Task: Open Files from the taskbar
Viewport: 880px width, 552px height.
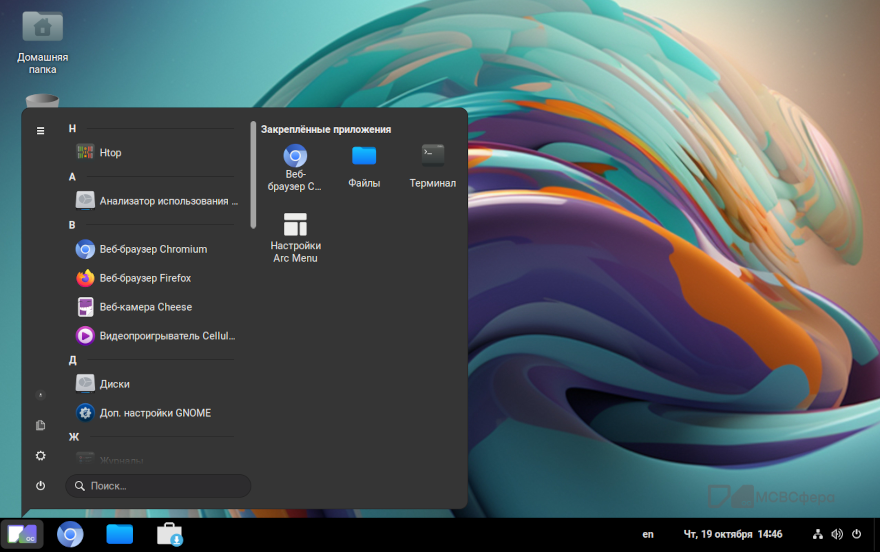Action: [x=120, y=534]
